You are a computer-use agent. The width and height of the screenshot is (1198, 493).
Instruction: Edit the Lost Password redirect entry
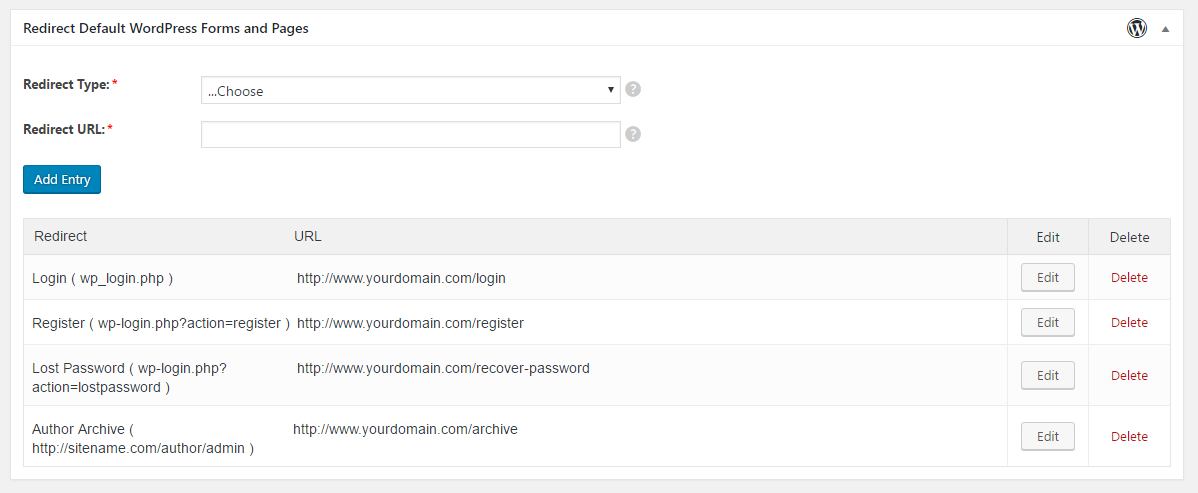[1047, 375]
